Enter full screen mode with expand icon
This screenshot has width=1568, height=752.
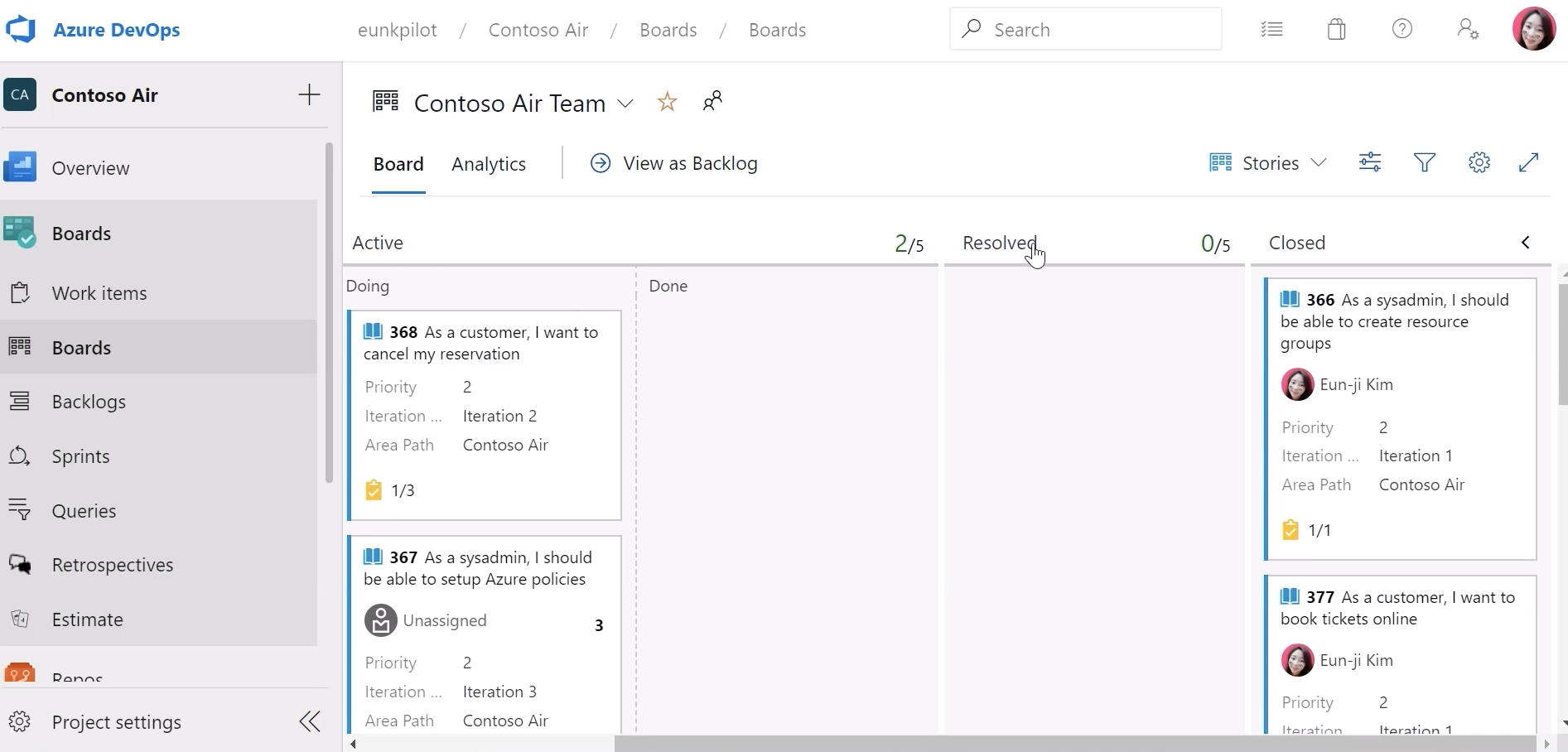(1528, 162)
